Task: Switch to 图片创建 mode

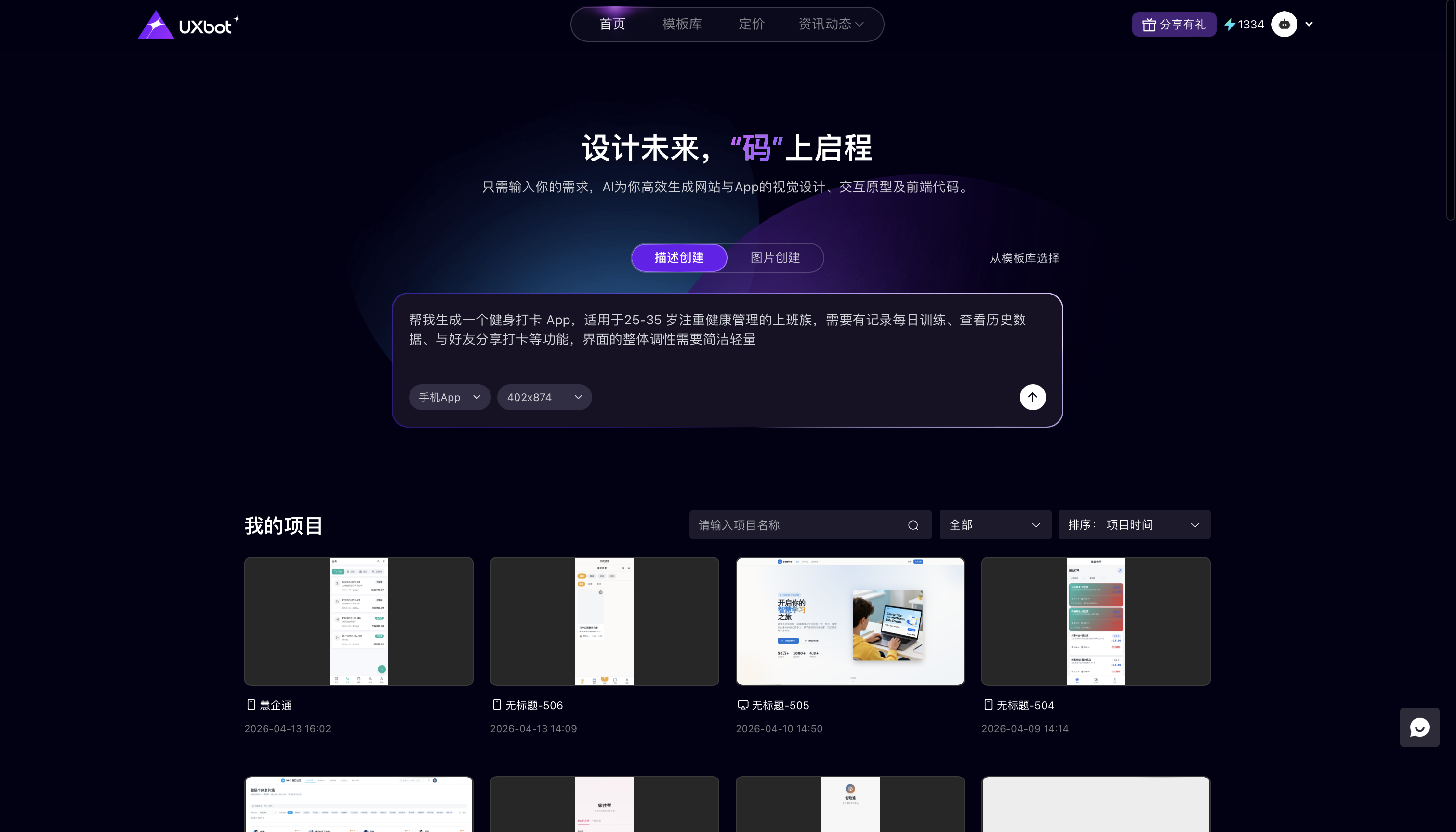Action: (x=775, y=258)
